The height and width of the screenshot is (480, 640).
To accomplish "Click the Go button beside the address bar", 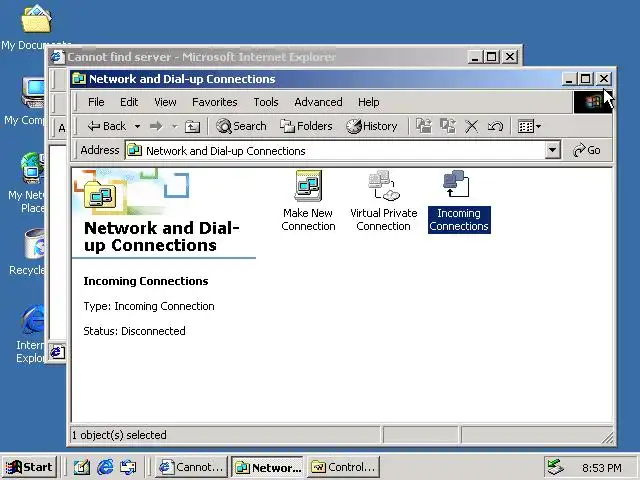I will click(587, 150).
